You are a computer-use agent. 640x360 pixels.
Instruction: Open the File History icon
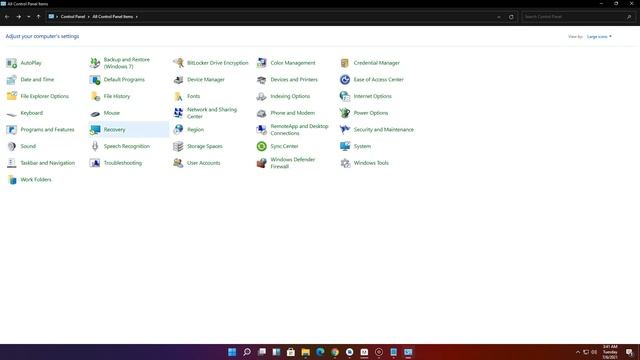click(95, 96)
